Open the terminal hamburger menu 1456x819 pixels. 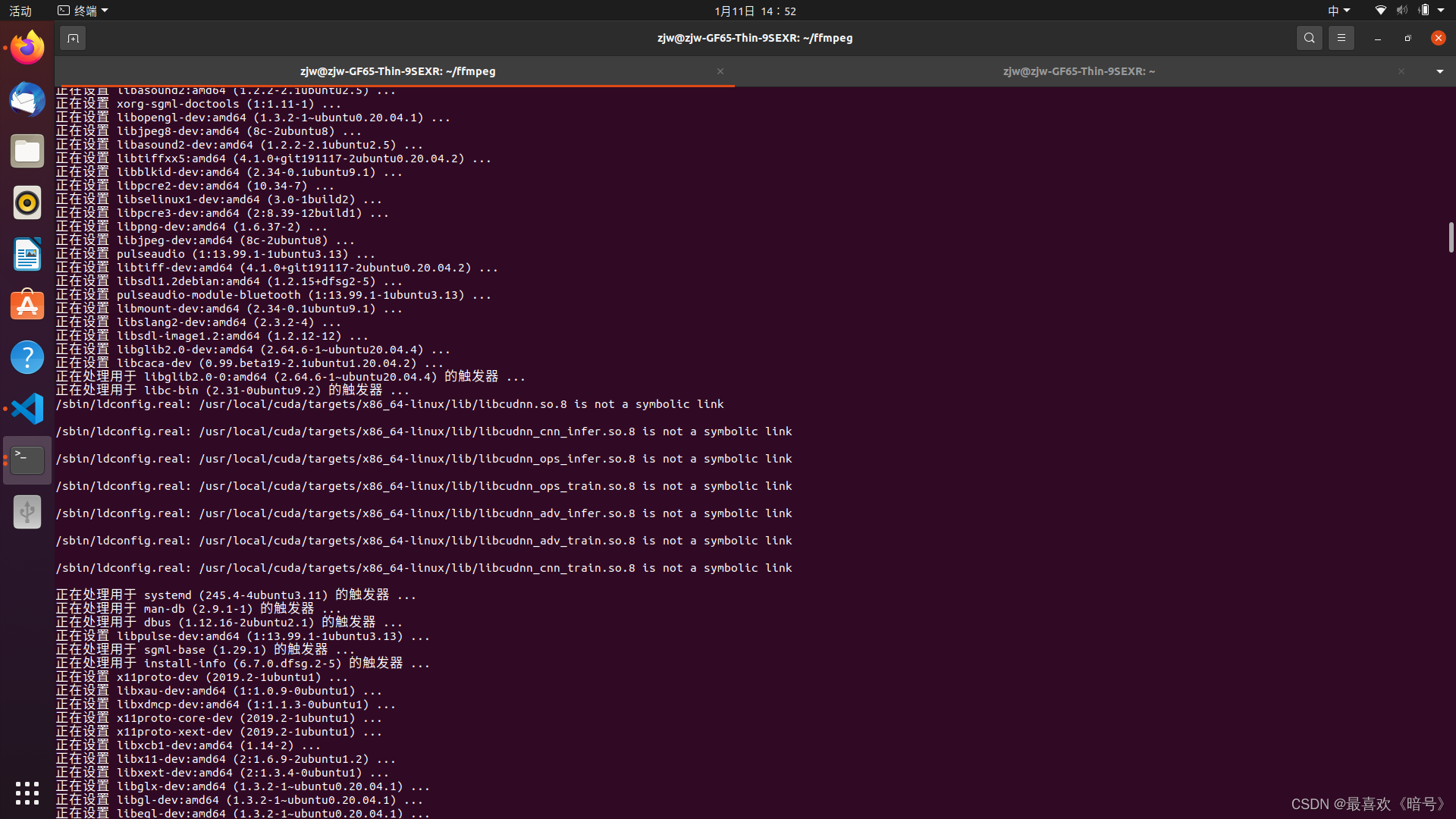[x=1341, y=38]
